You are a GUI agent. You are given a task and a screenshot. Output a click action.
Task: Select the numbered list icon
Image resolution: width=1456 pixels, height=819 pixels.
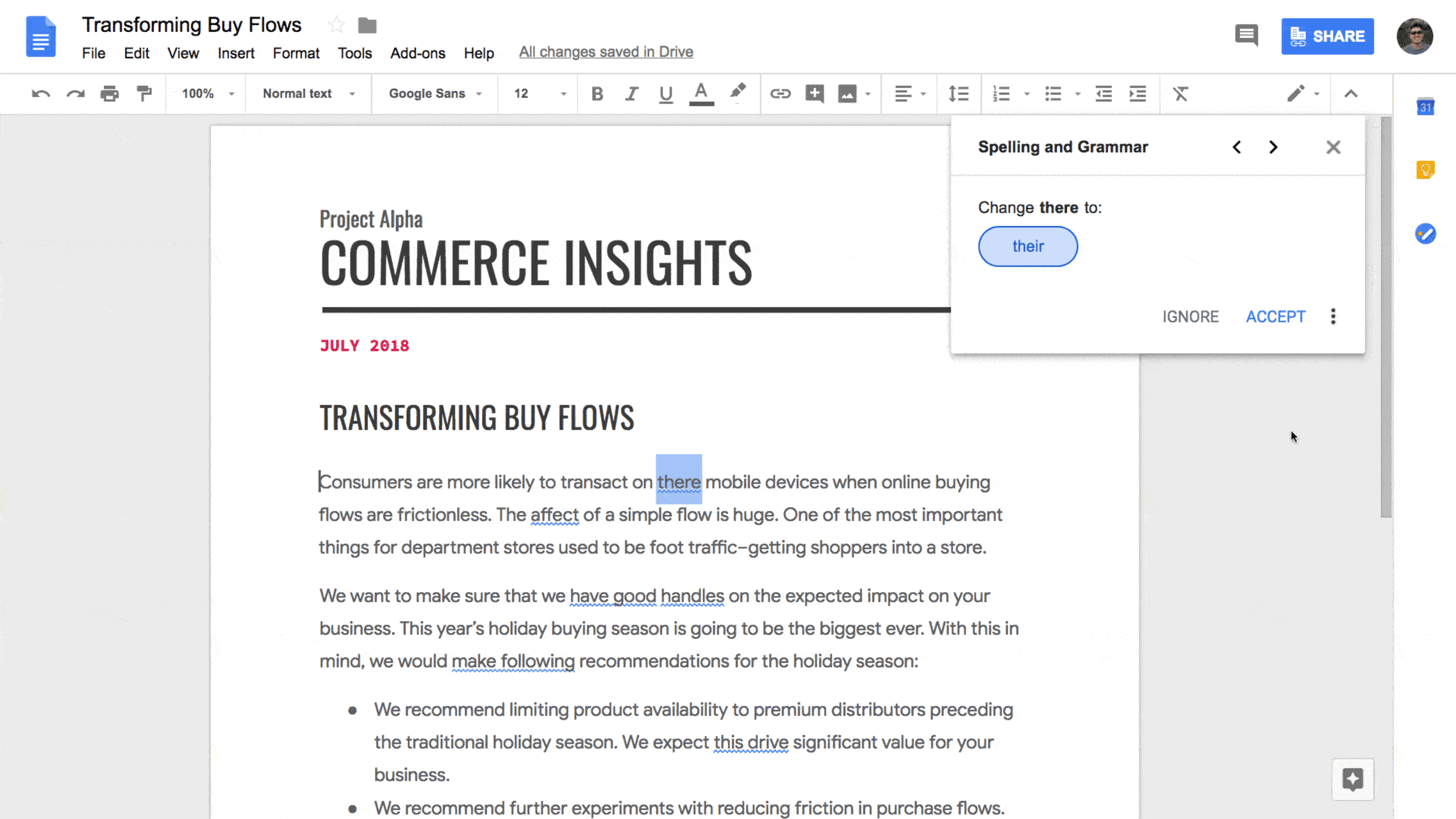pos(1001,93)
